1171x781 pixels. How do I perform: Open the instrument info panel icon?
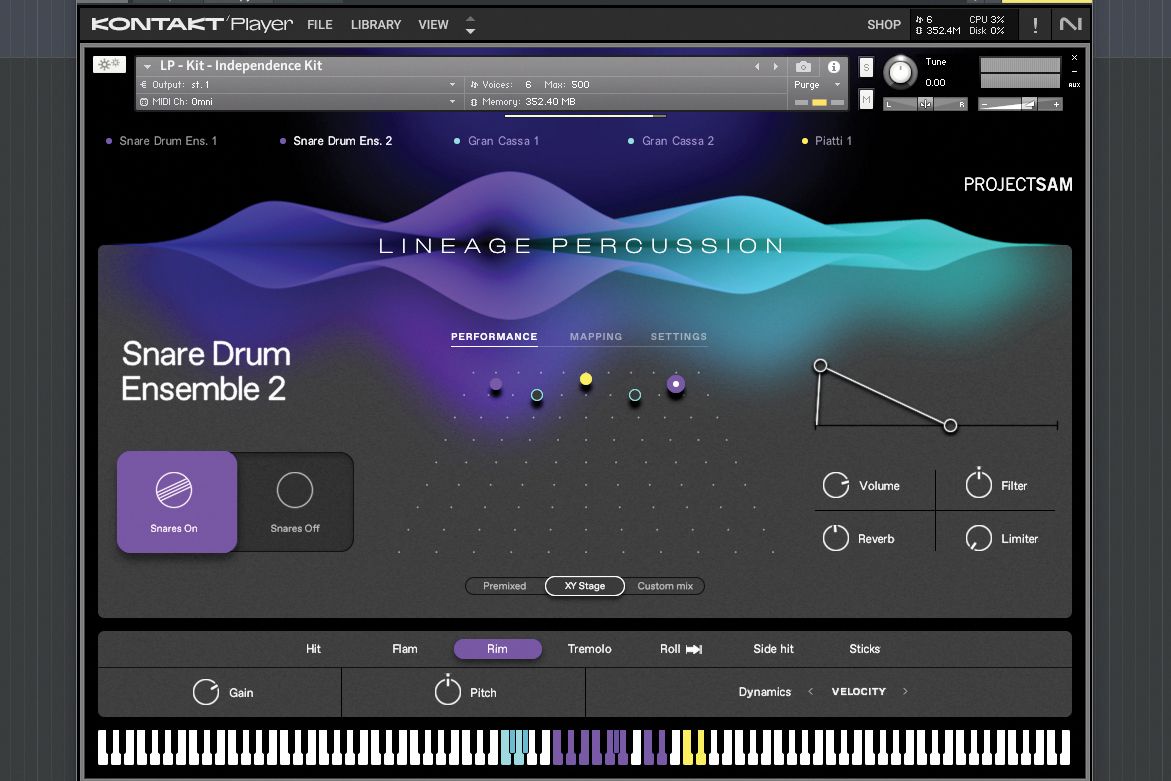(833, 66)
